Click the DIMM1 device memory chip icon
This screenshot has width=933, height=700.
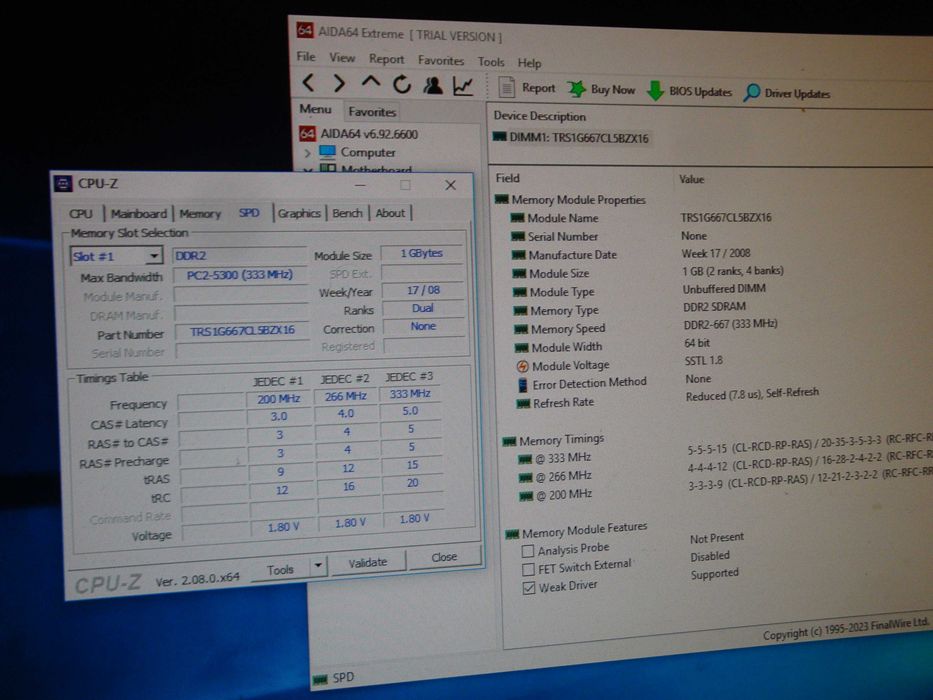[x=500, y=138]
